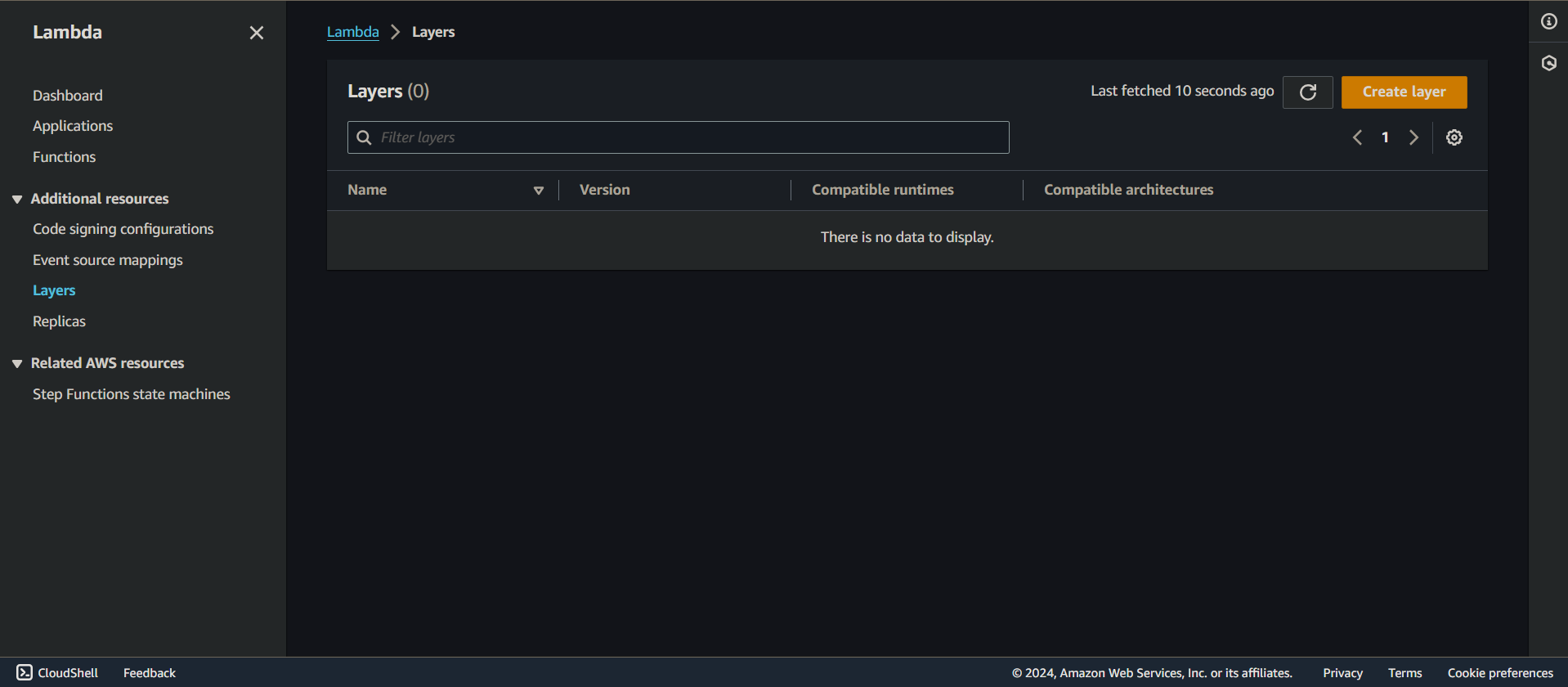1568x687 pixels.
Task: Go to next page arrow
Action: coord(1413,137)
